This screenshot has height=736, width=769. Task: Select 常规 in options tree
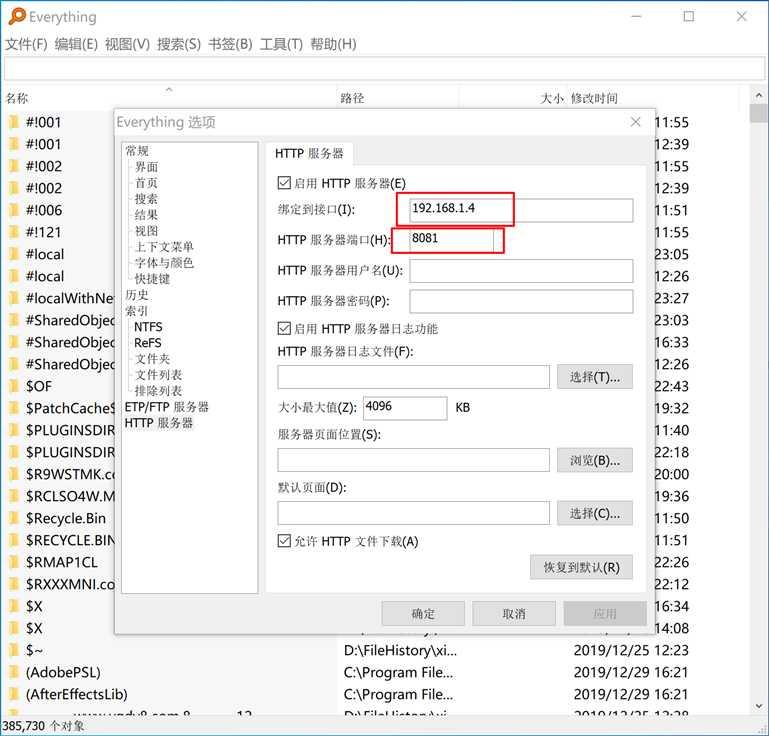[x=137, y=151]
